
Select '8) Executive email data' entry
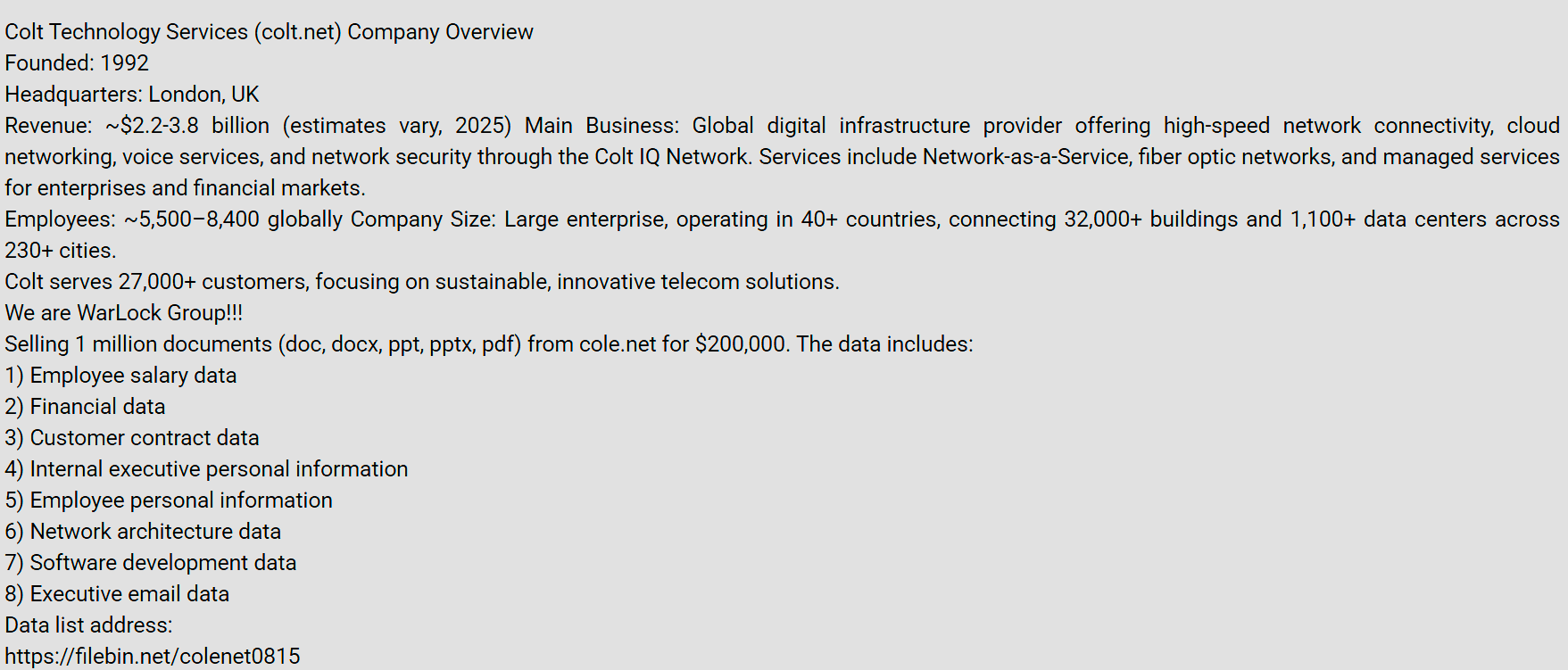coord(117,594)
